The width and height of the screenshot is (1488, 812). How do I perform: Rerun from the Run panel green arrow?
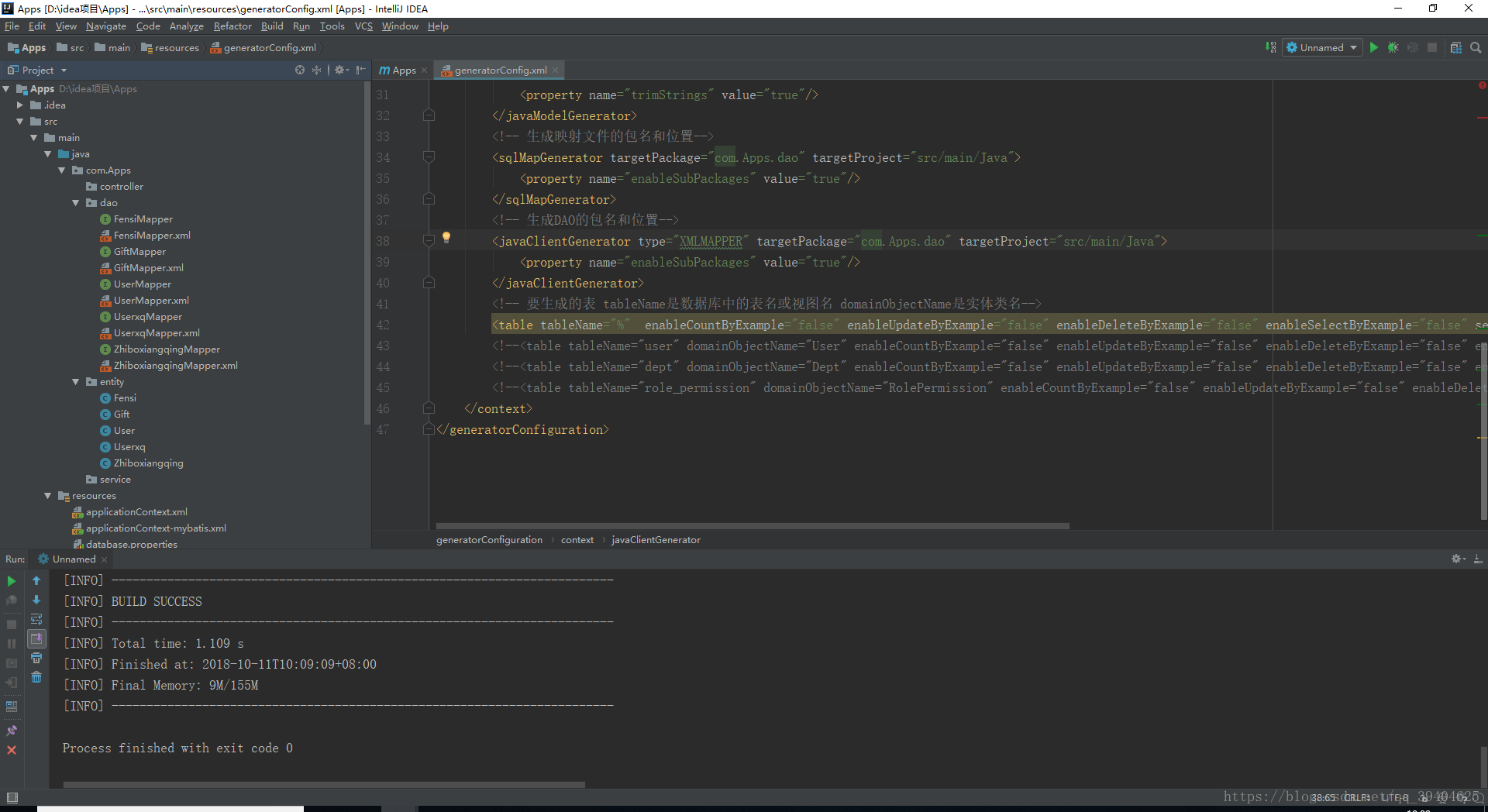[x=12, y=580]
